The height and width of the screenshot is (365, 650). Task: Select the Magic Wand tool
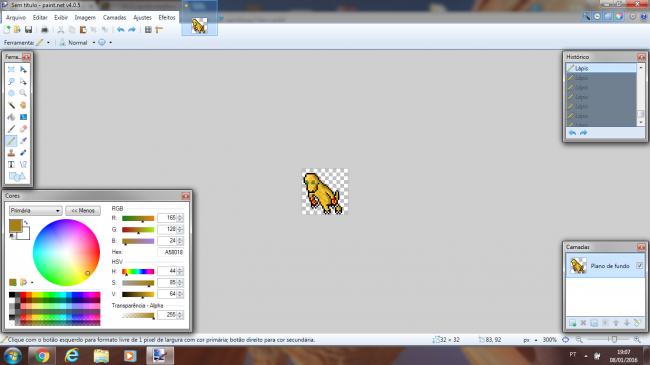coord(11,105)
